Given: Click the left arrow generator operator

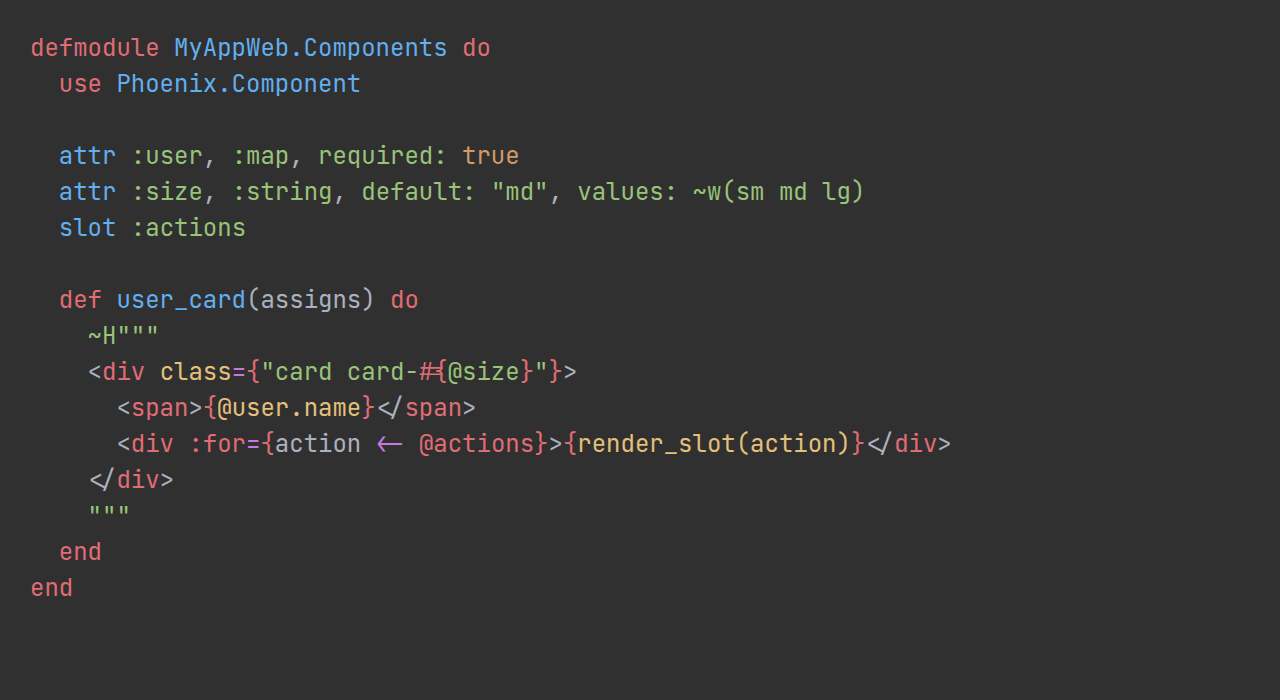Looking at the screenshot, I should [390, 444].
